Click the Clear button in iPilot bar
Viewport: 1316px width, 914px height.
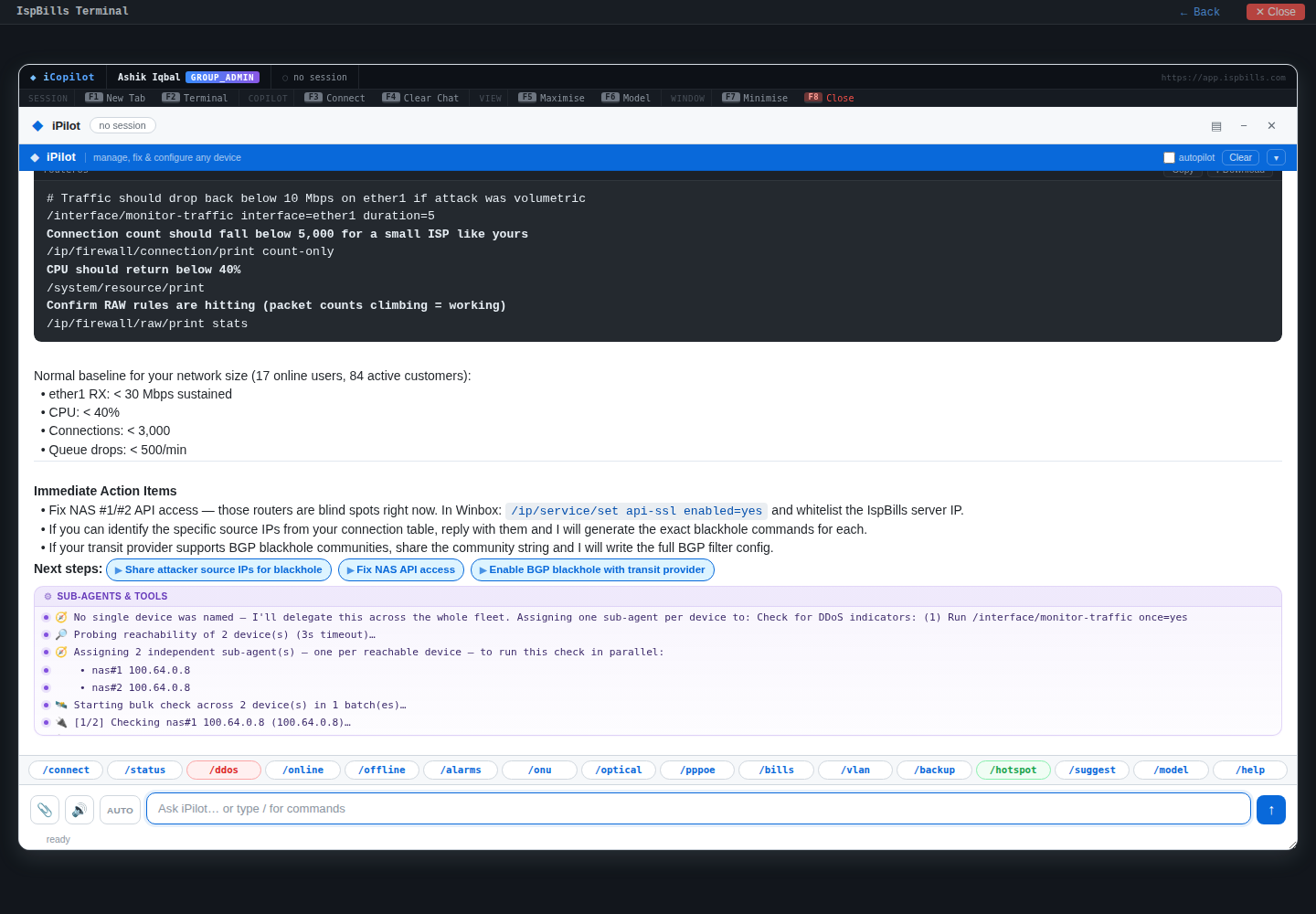(x=1240, y=158)
